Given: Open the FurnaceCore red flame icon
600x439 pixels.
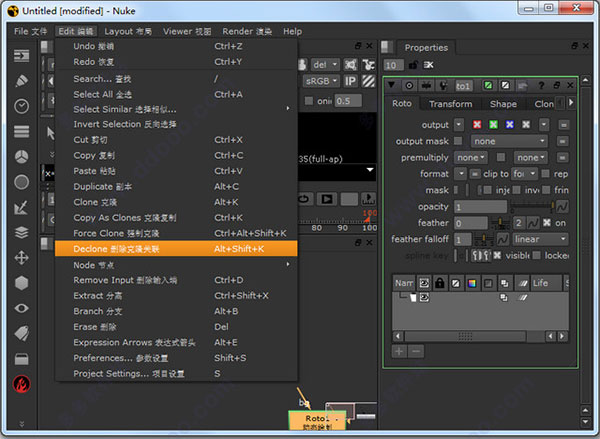Looking at the screenshot, I should [x=21, y=384].
